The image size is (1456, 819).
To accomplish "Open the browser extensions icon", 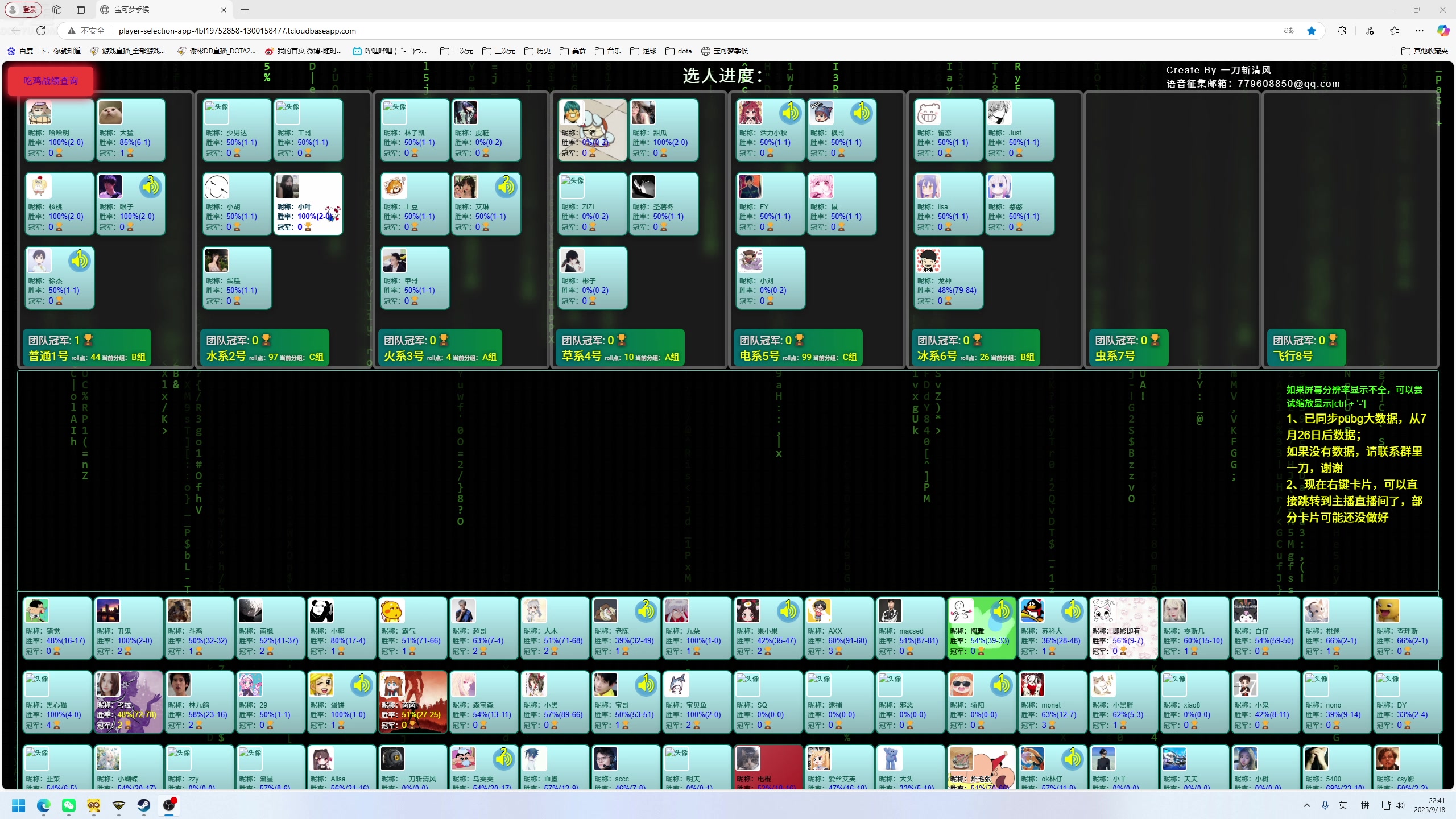I will [1342, 31].
